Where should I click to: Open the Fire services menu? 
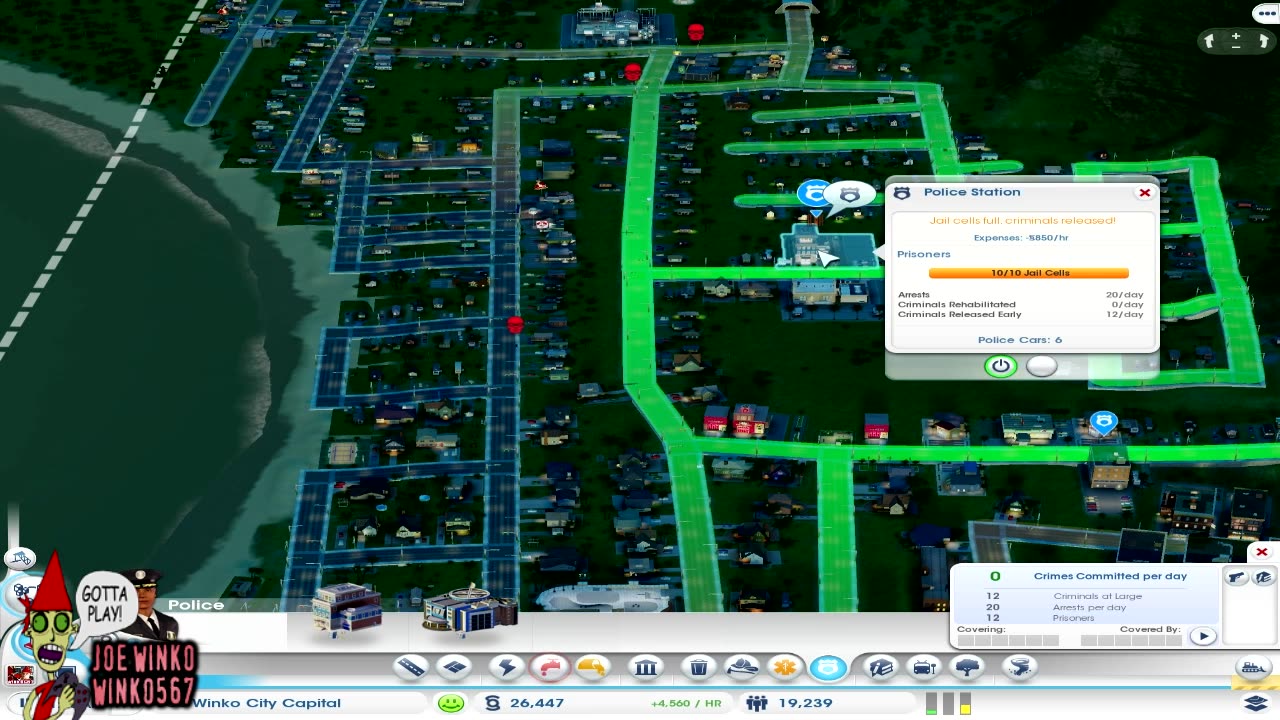742,667
